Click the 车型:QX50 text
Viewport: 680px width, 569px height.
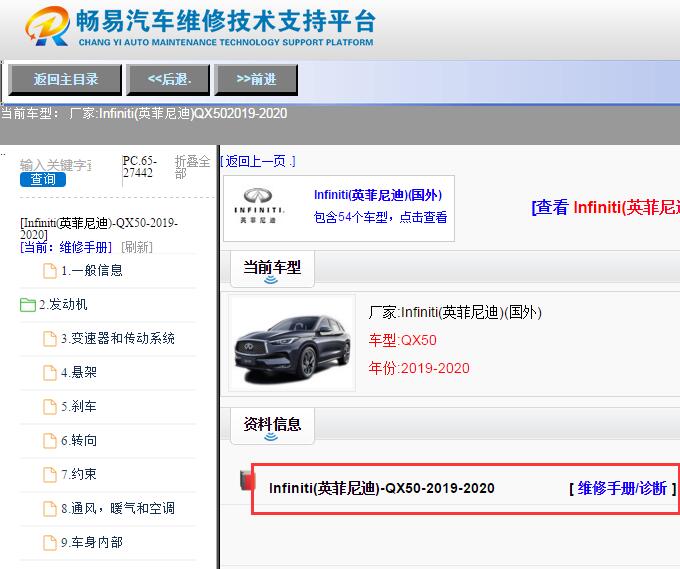click(402, 340)
